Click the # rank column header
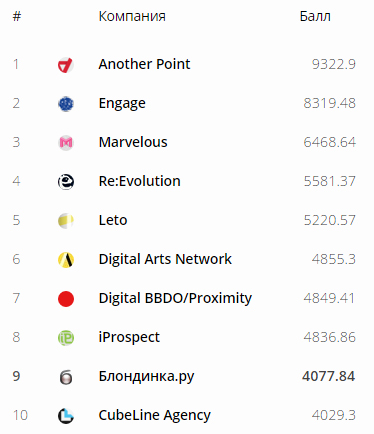 click(x=17, y=16)
